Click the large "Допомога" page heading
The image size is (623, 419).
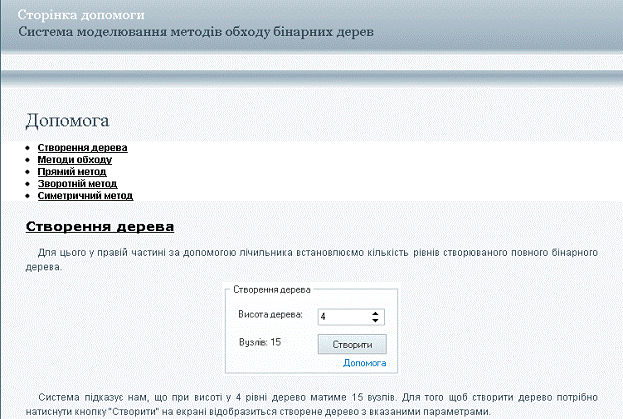66,121
